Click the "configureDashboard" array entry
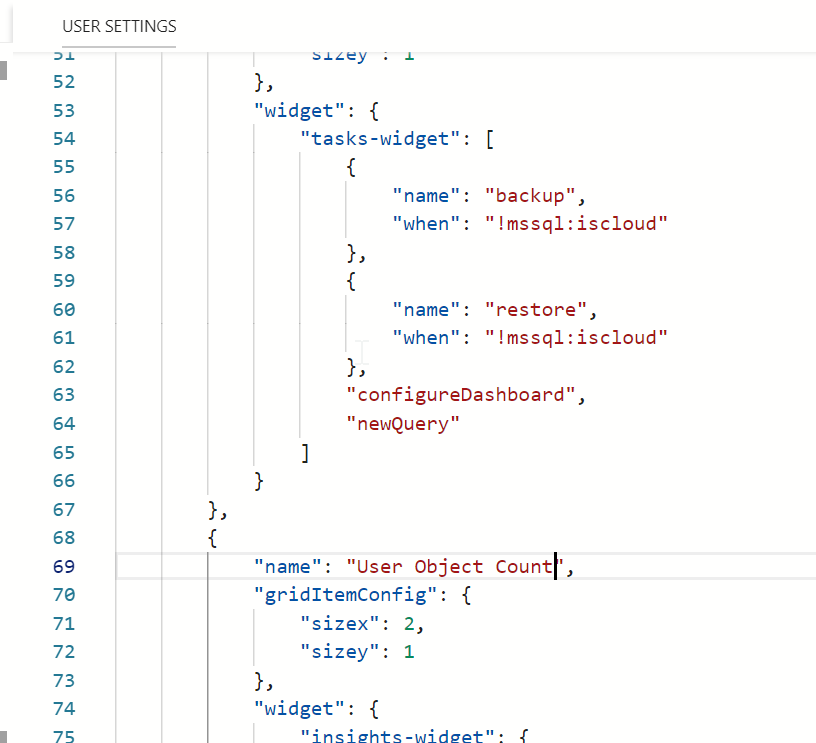 coord(461,395)
